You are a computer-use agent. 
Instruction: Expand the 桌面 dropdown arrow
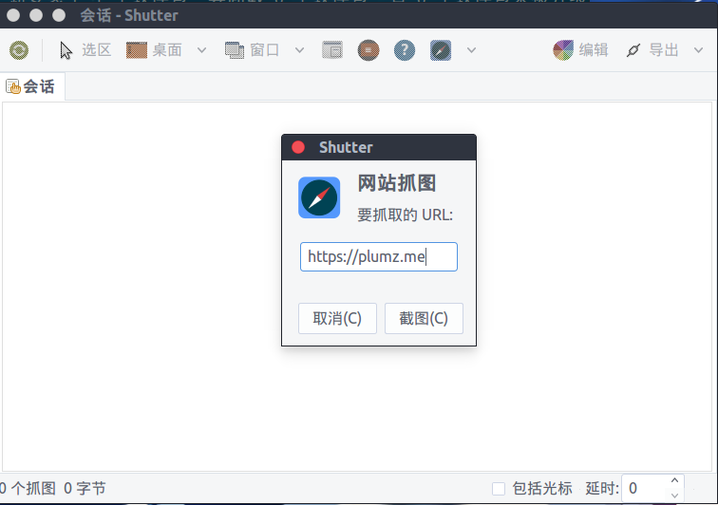[202, 50]
